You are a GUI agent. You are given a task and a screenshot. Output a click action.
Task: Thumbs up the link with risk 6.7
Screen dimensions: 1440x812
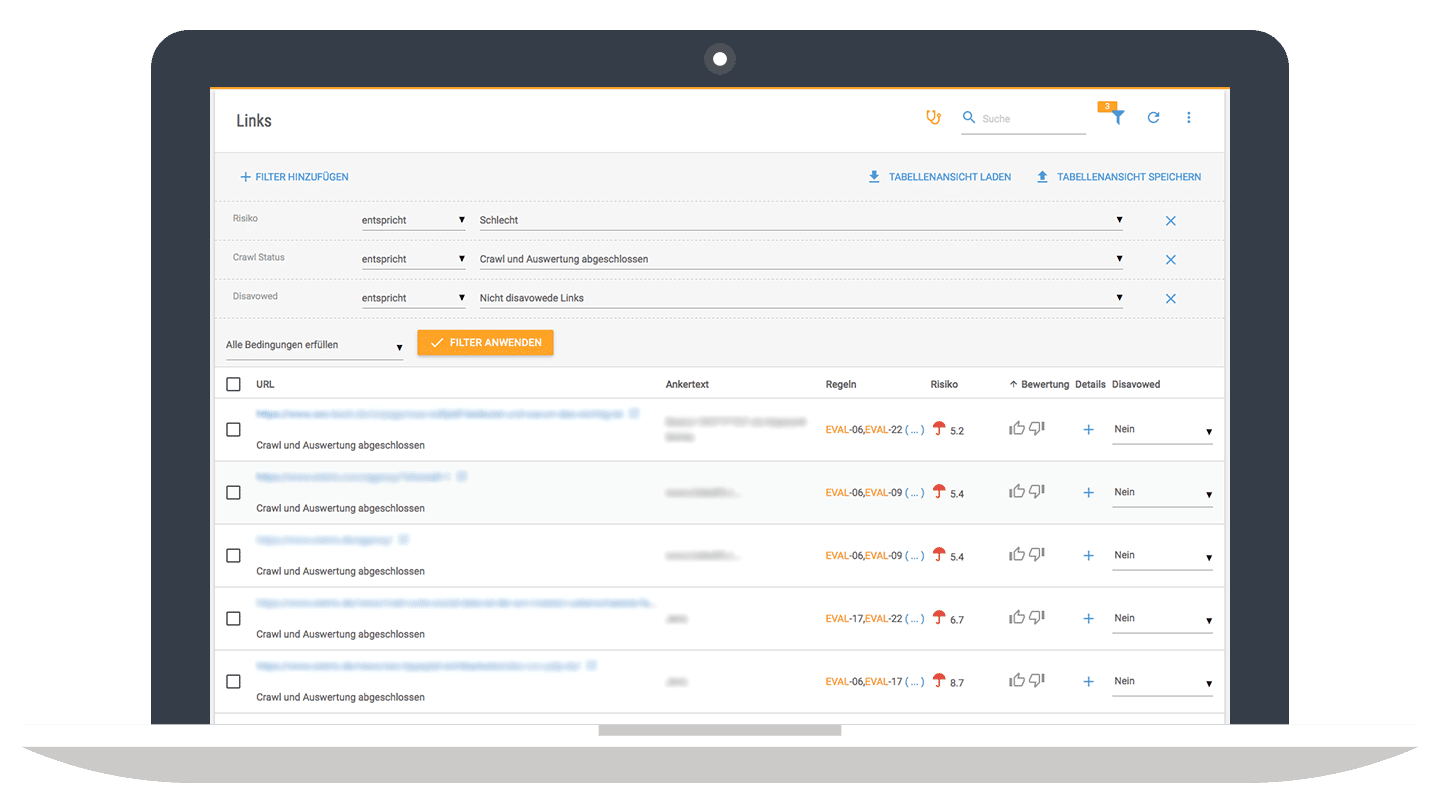pyautogui.click(x=1017, y=618)
